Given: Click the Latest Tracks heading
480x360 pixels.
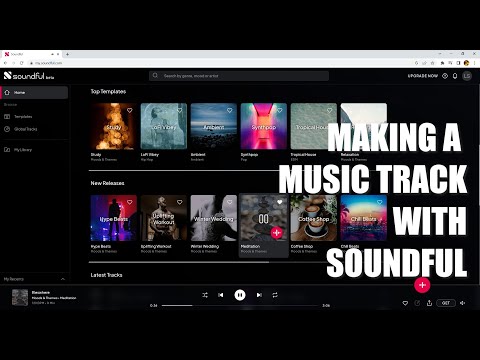Looking at the screenshot, I should (x=106, y=275).
